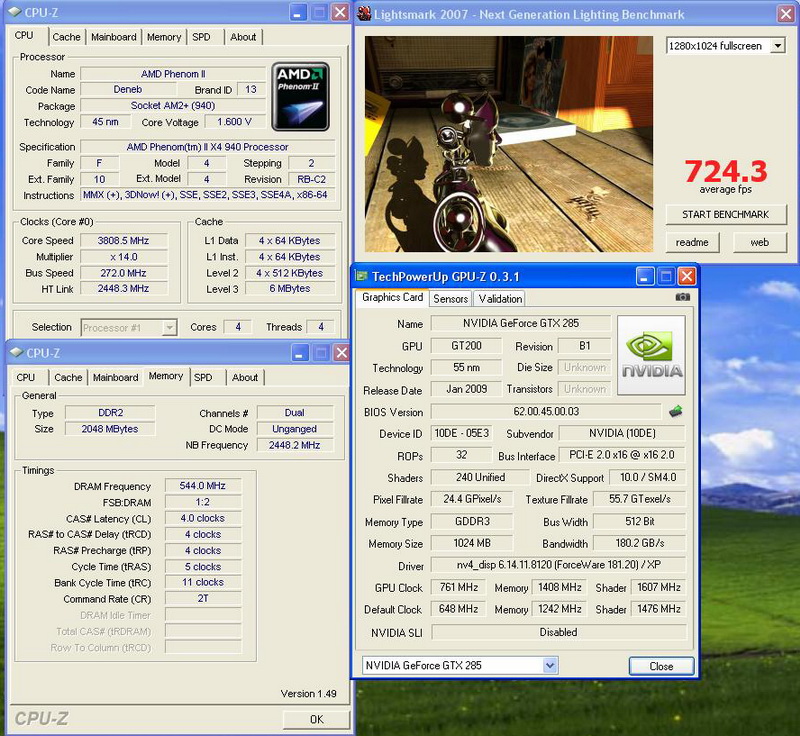The height and width of the screenshot is (736, 800).
Task: Open Memory tab in upper CPU-Z window
Action: (164, 37)
